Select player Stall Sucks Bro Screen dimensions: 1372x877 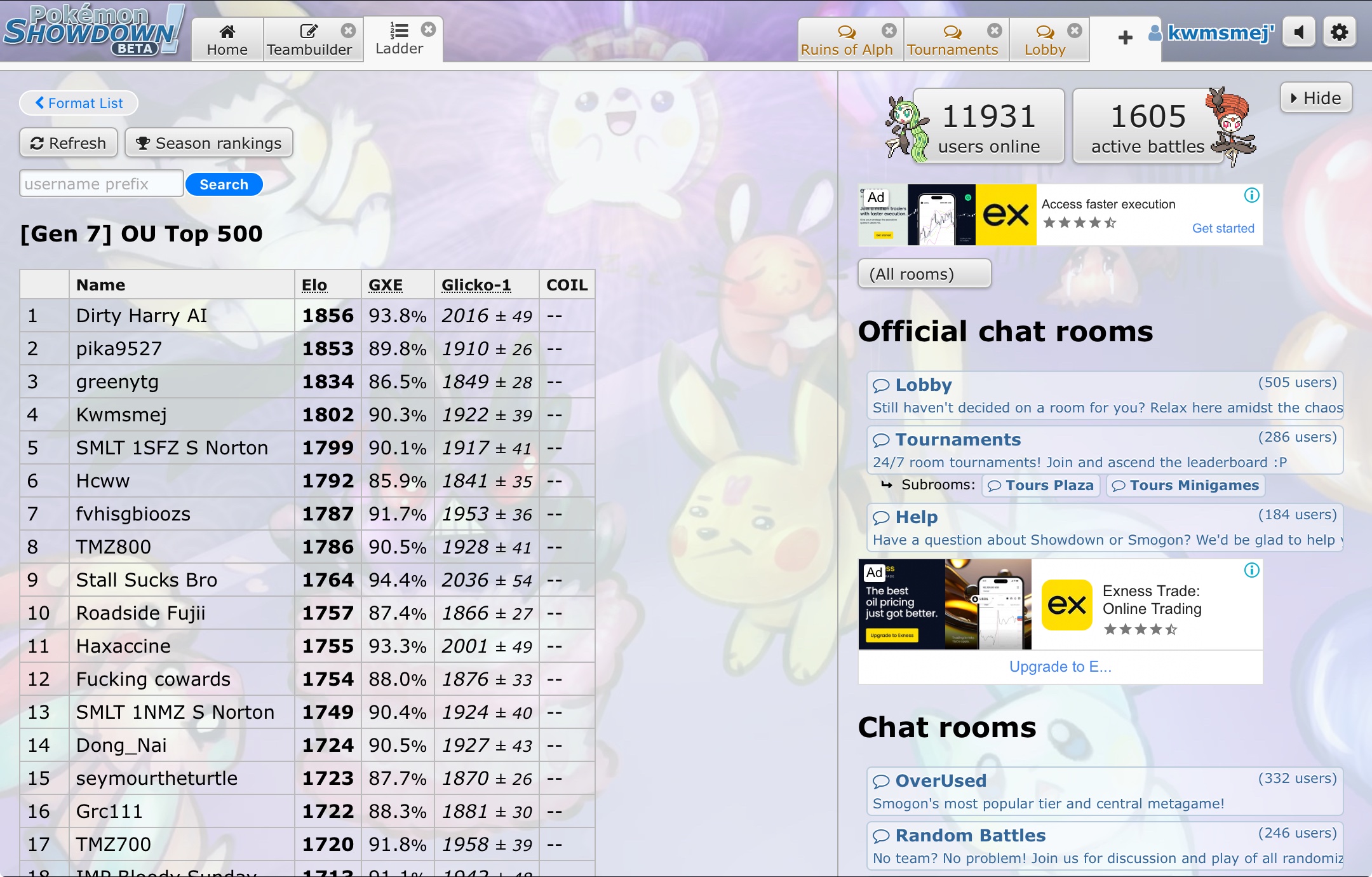(x=147, y=580)
